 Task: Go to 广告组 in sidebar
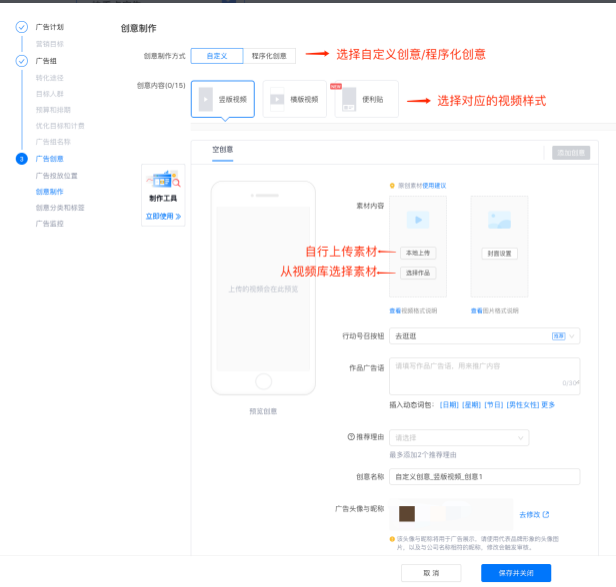click(x=46, y=61)
